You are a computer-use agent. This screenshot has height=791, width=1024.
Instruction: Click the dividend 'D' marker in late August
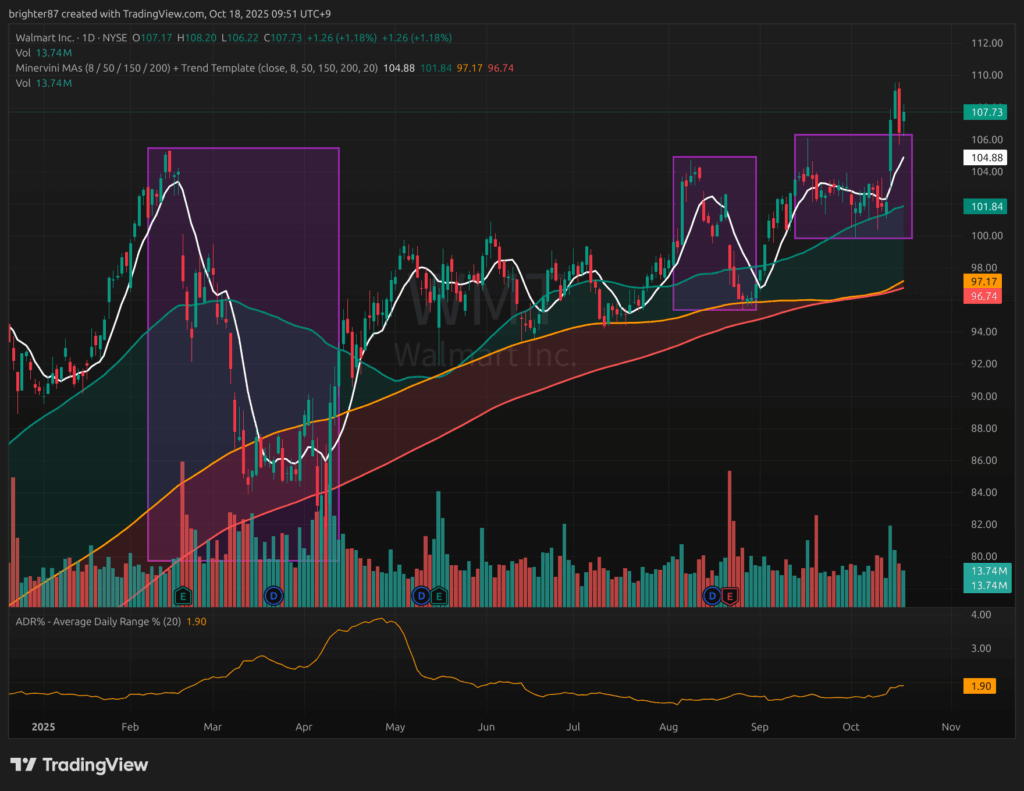713,596
